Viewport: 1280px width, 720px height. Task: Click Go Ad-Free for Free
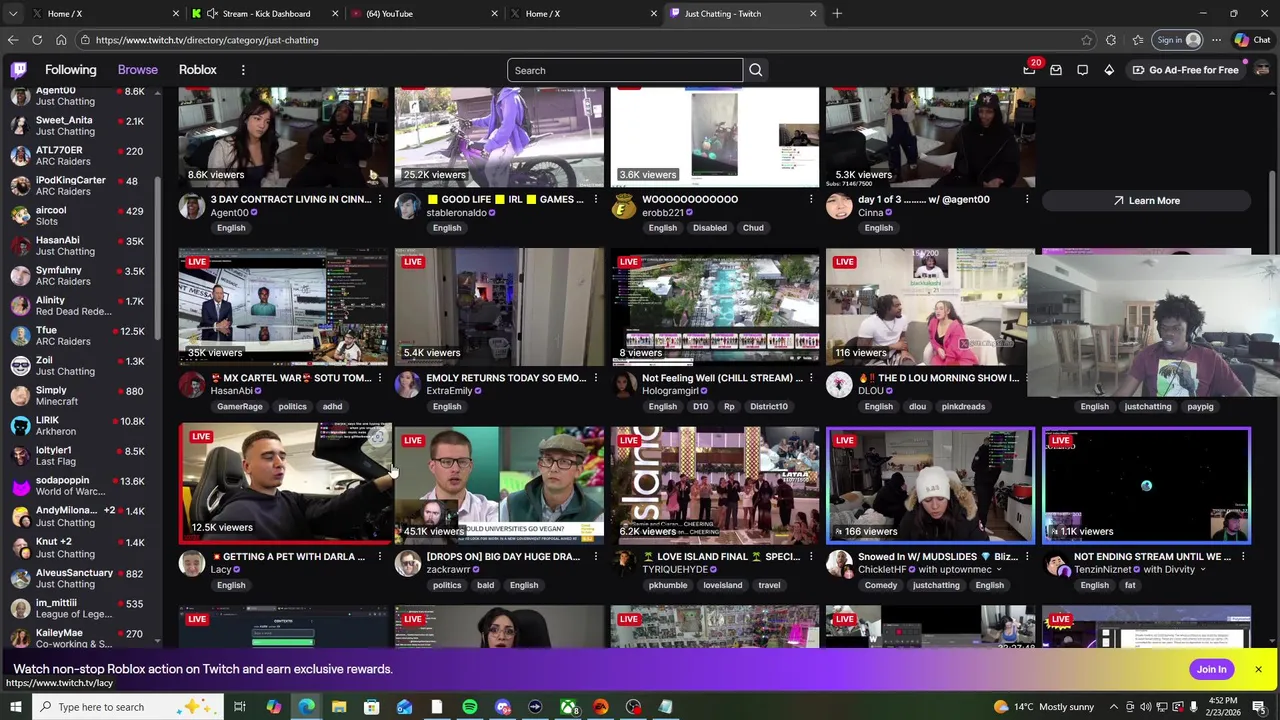tap(1185, 70)
